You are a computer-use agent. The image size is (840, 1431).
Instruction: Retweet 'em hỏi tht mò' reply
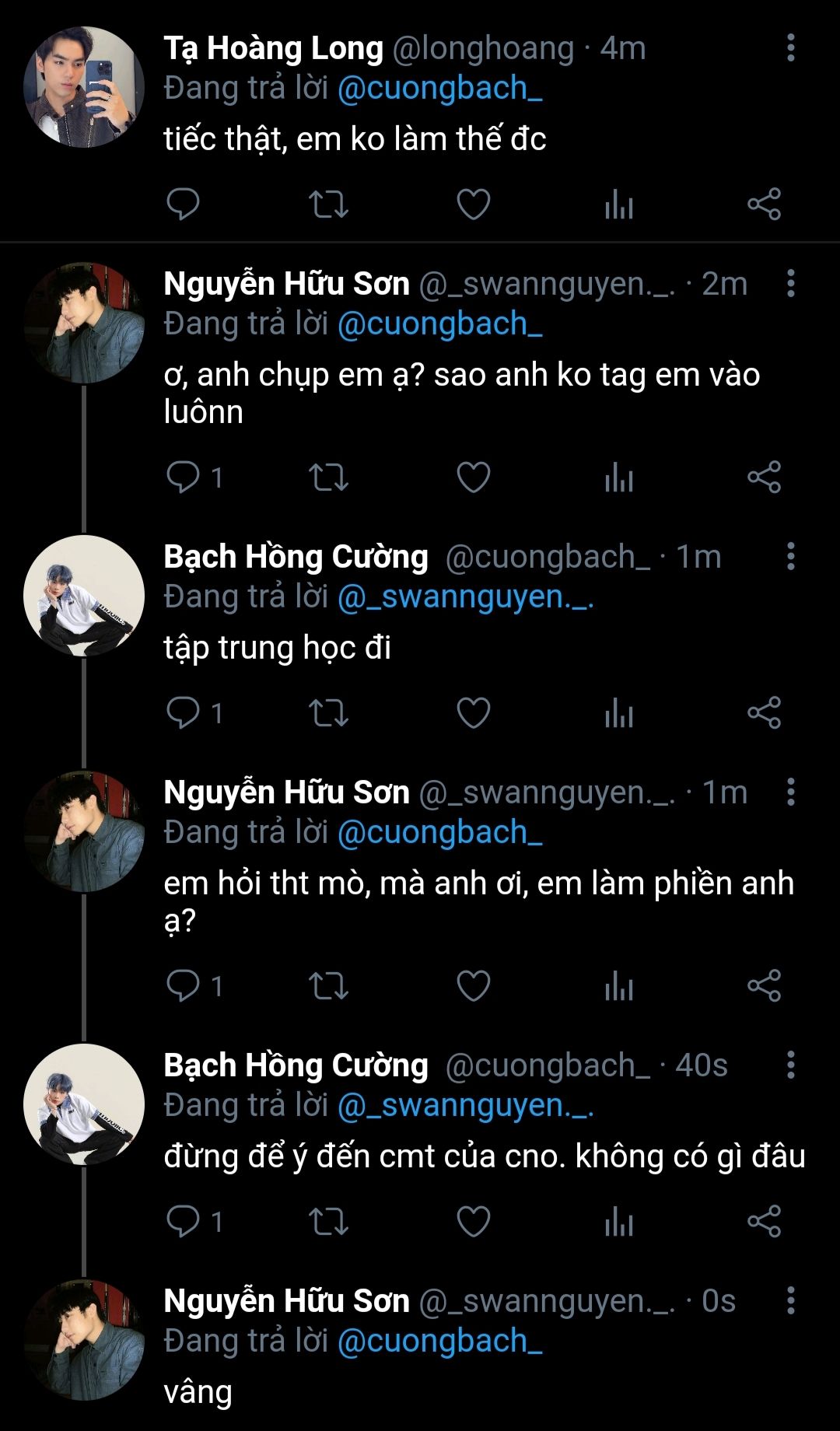(328, 986)
